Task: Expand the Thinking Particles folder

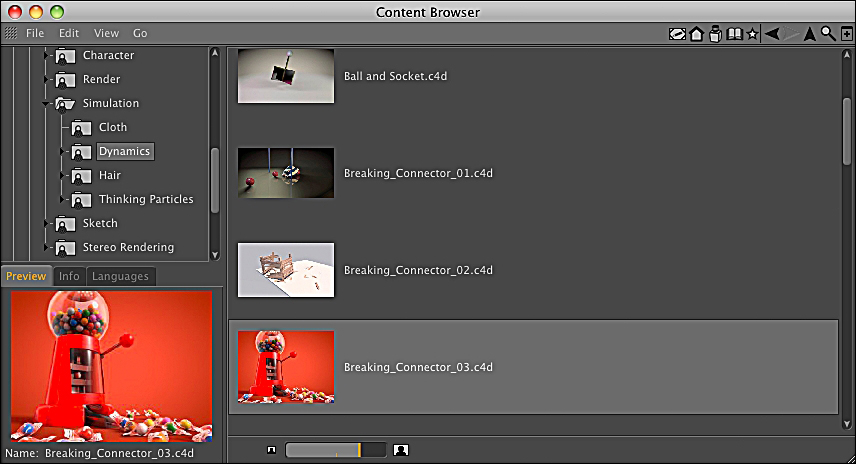Action: tap(62, 200)
